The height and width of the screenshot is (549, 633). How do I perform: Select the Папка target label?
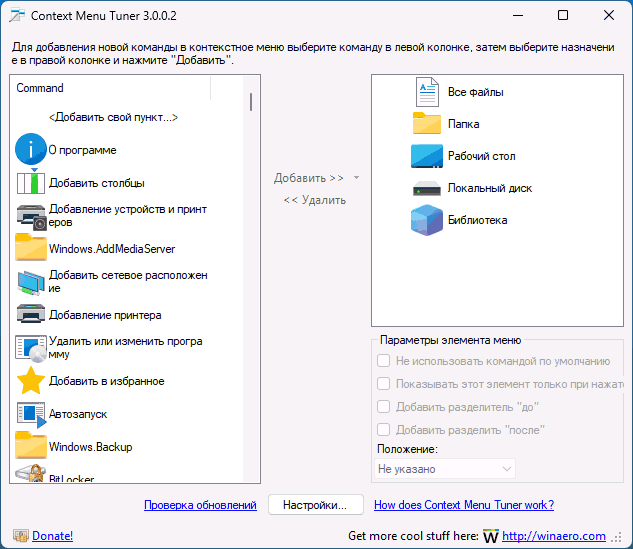click(463, 124)
